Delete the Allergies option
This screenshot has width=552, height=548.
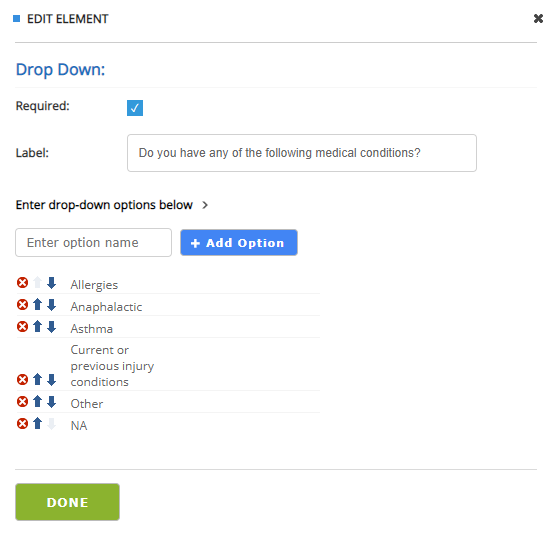23,283
